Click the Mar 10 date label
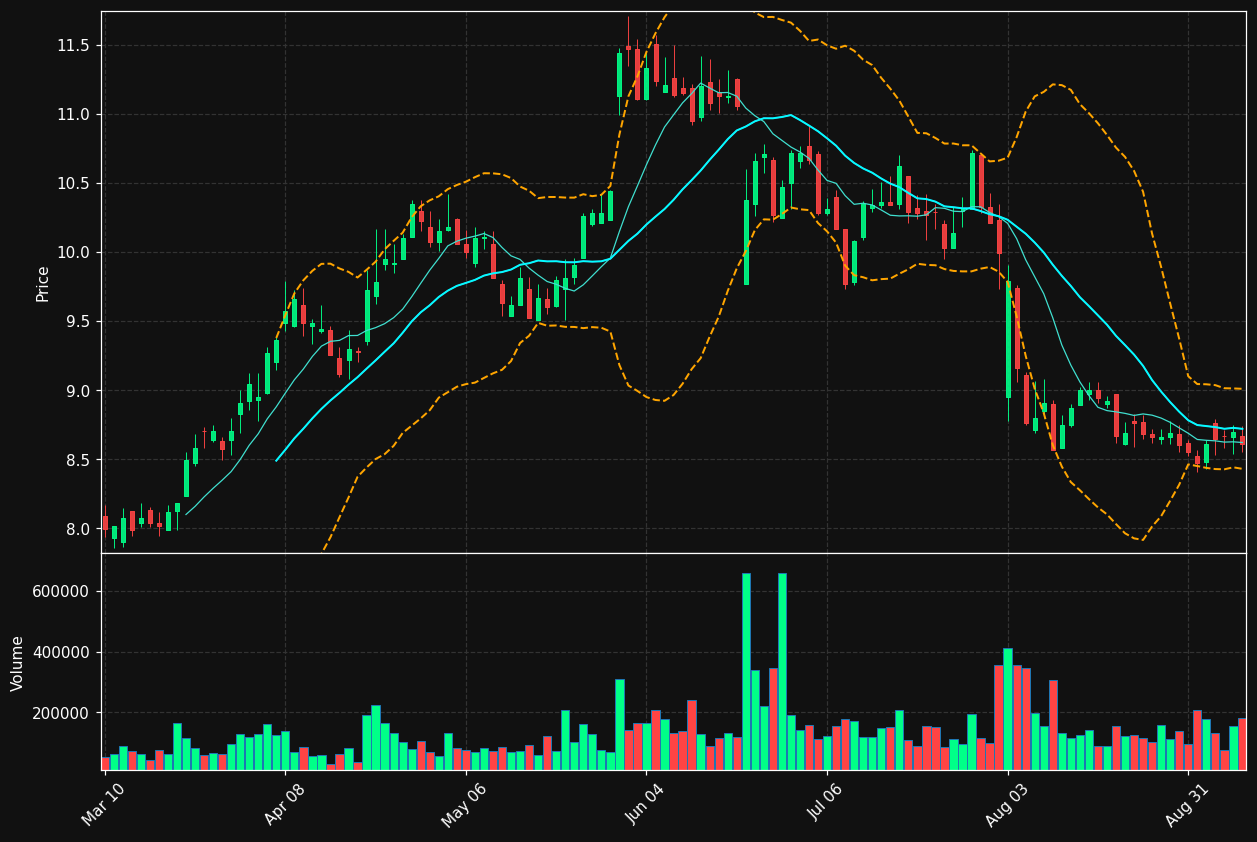 (x=103, y=804)
